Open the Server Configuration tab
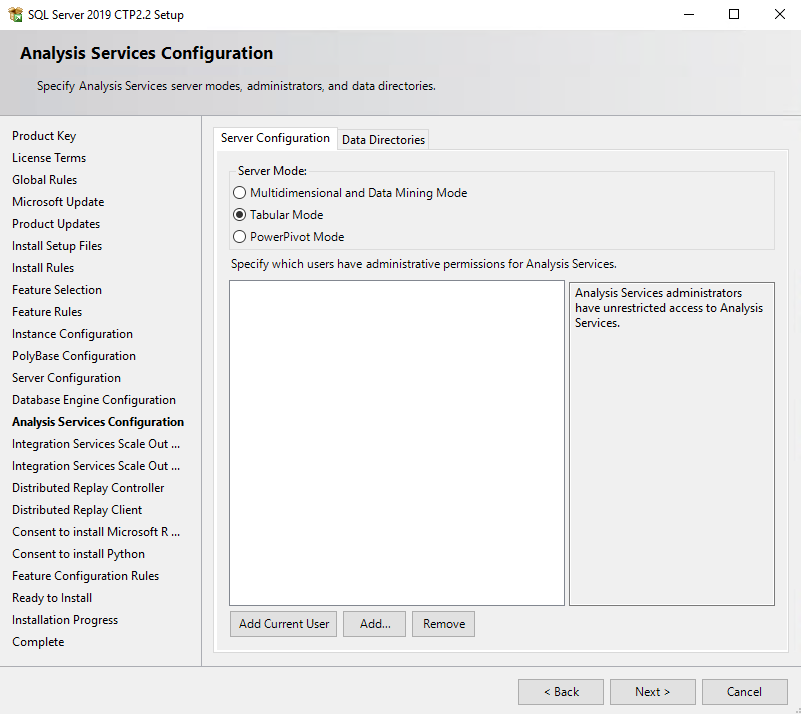This screenshot has width=801, height=714. [x=275, y=138]
